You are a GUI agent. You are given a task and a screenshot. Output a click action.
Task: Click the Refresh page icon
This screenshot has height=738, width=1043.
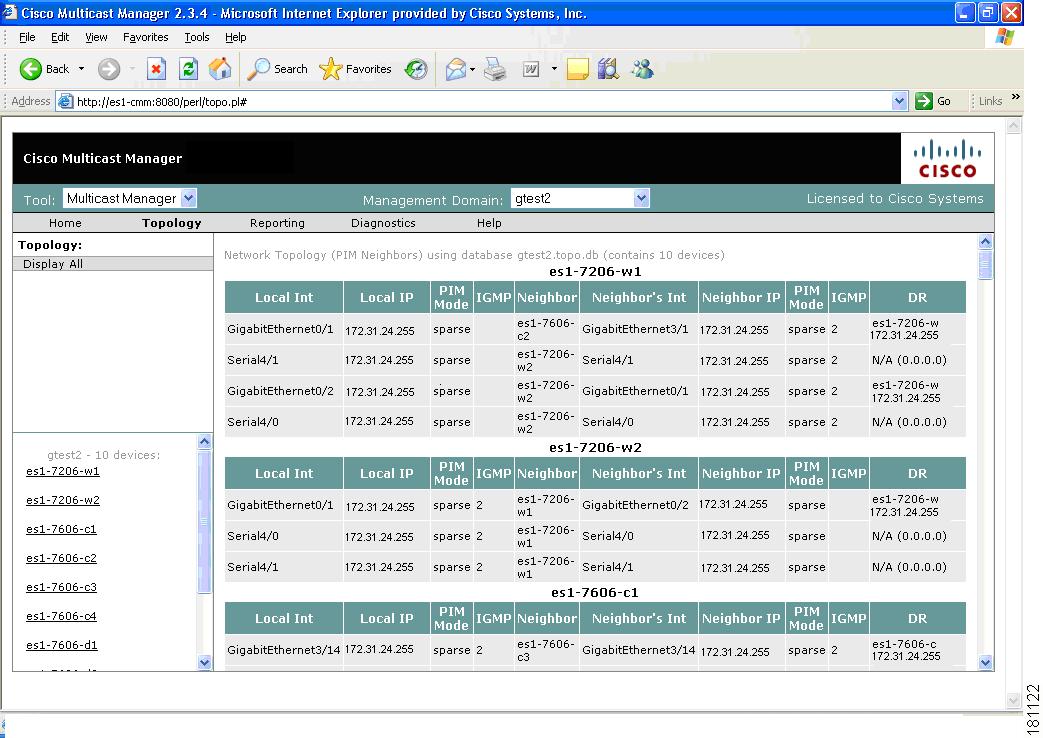(189, 69)
